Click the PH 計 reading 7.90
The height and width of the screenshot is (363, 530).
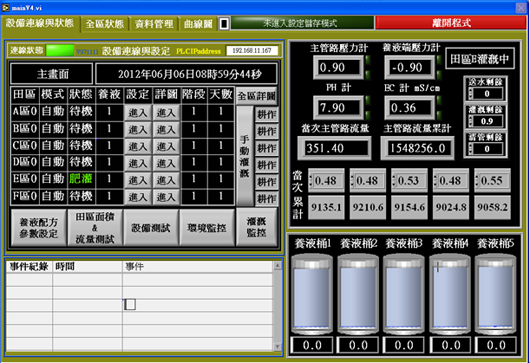click(x=338, y=107)
